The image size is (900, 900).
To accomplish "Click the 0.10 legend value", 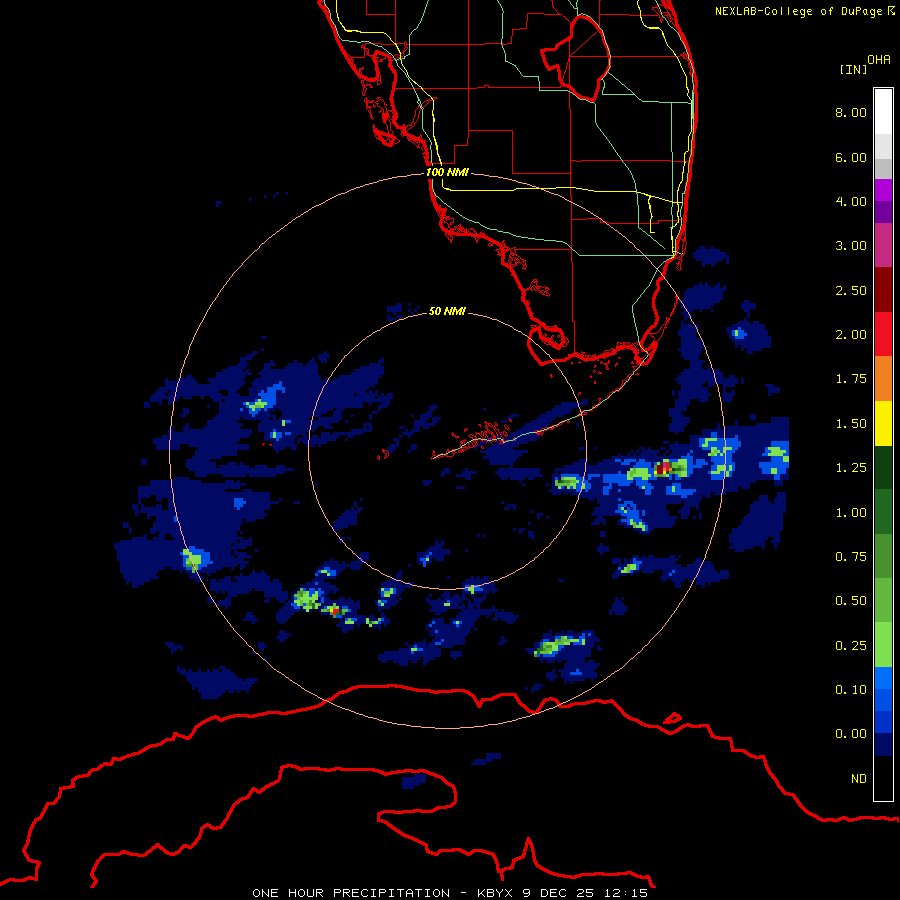I will pyautogui.click(x=851, y=690).
